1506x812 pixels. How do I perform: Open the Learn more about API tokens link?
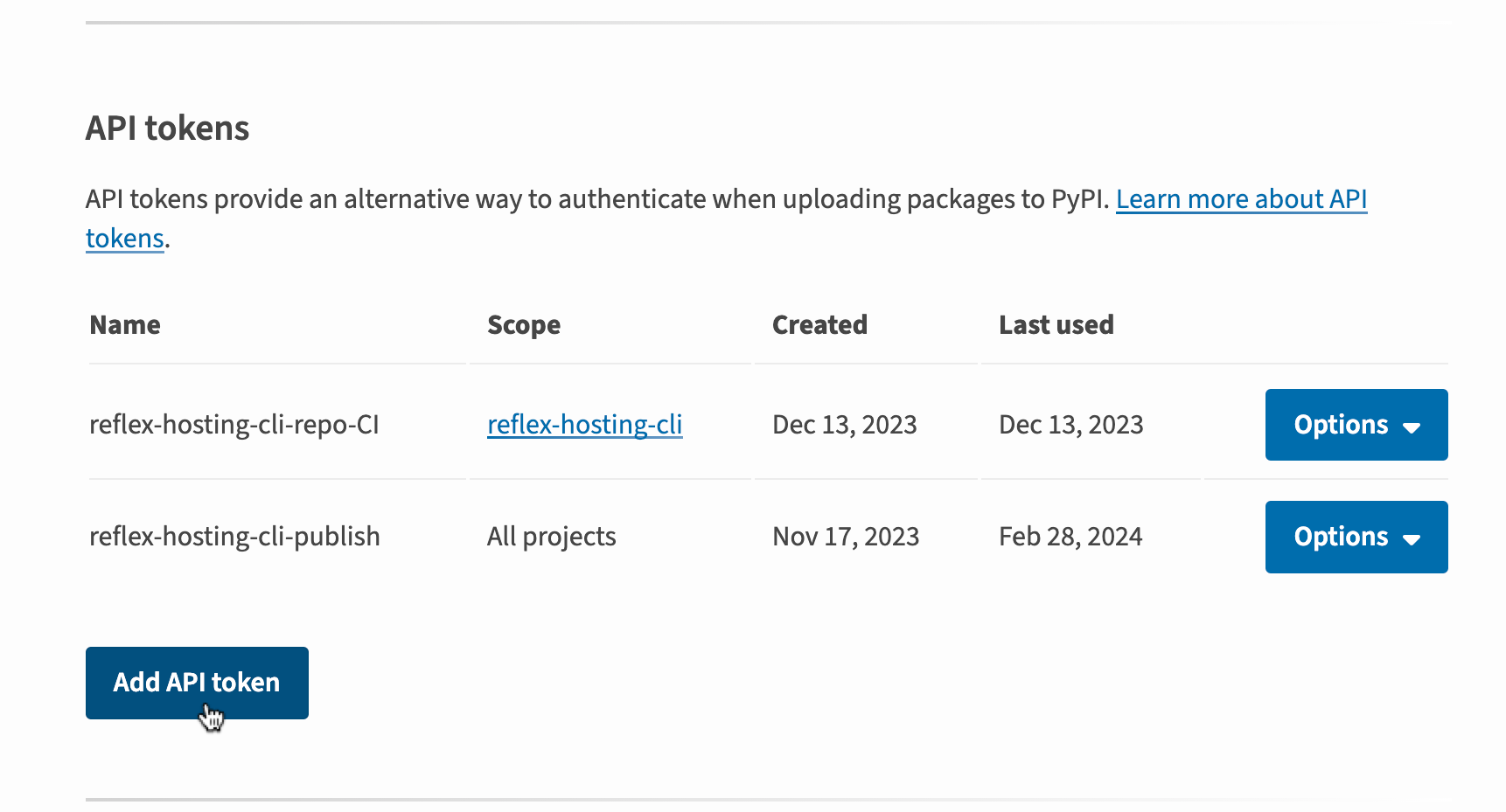tap(1240, 199)
